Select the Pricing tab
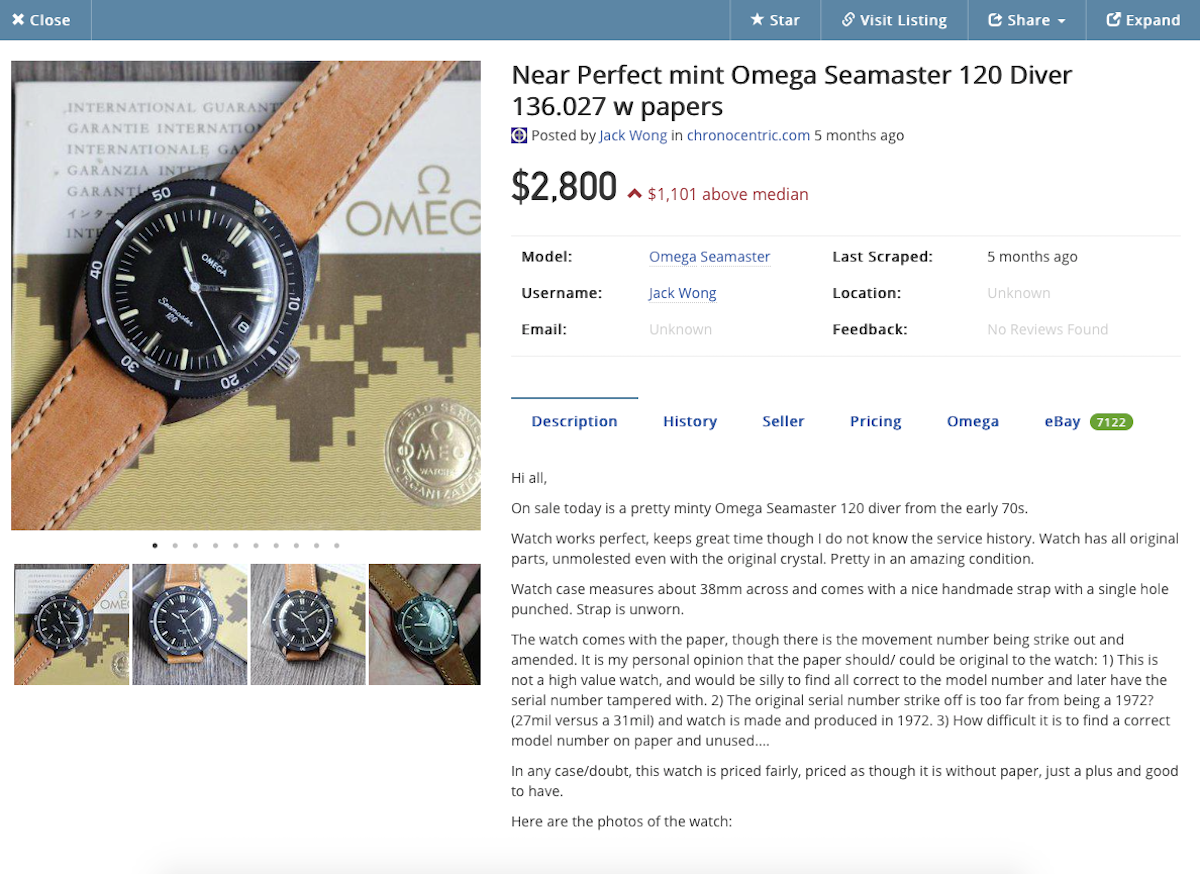This screenshot has height=874, width=1200. click(x=875, y=421)
